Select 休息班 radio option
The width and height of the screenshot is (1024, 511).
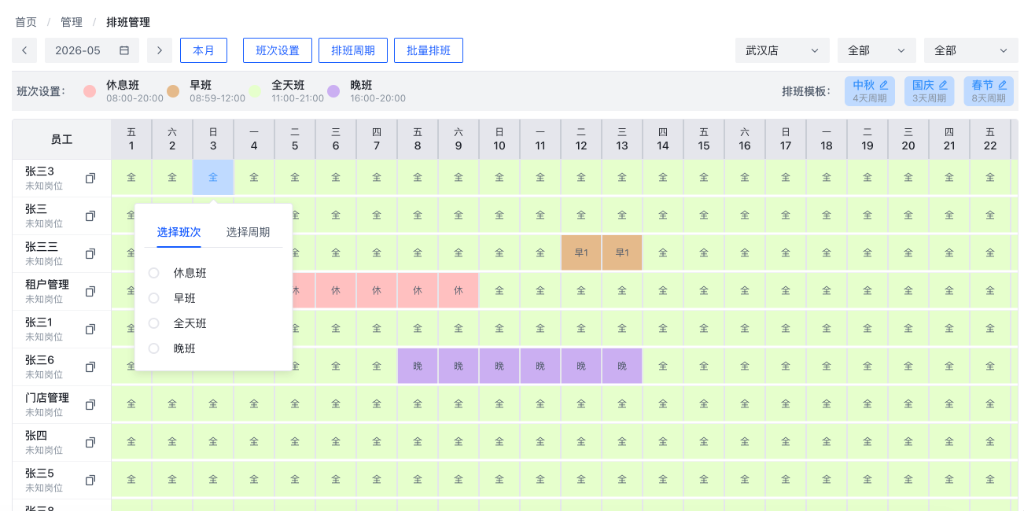point(153,273)
